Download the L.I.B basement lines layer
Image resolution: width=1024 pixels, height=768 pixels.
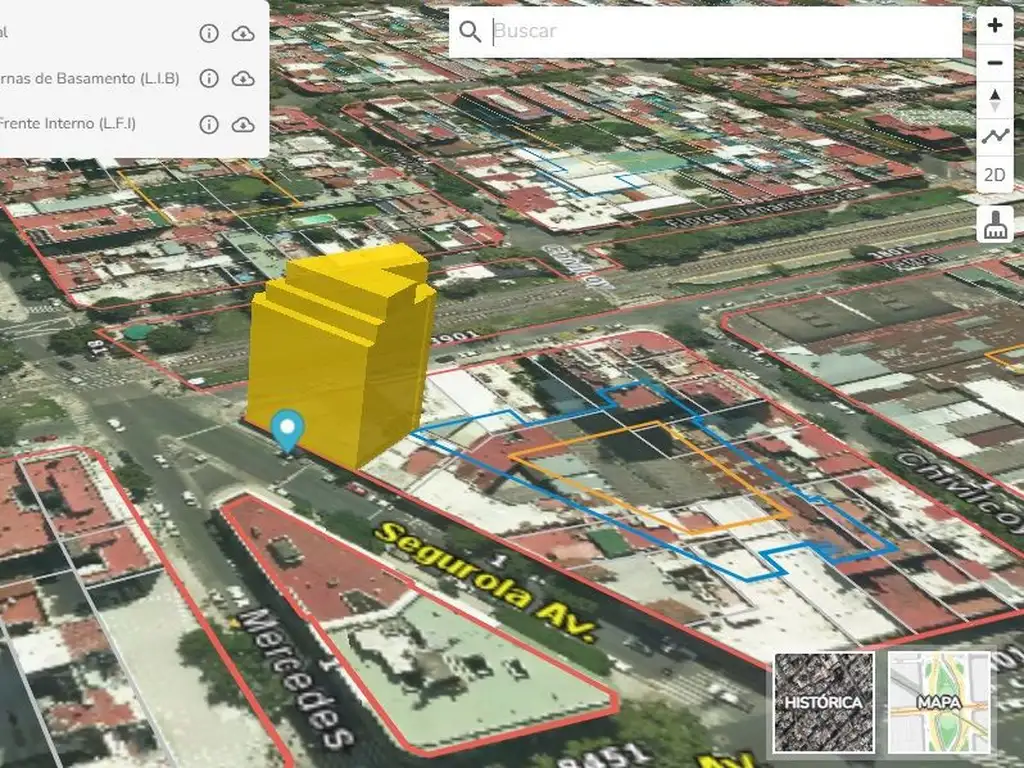click(243, 78)
